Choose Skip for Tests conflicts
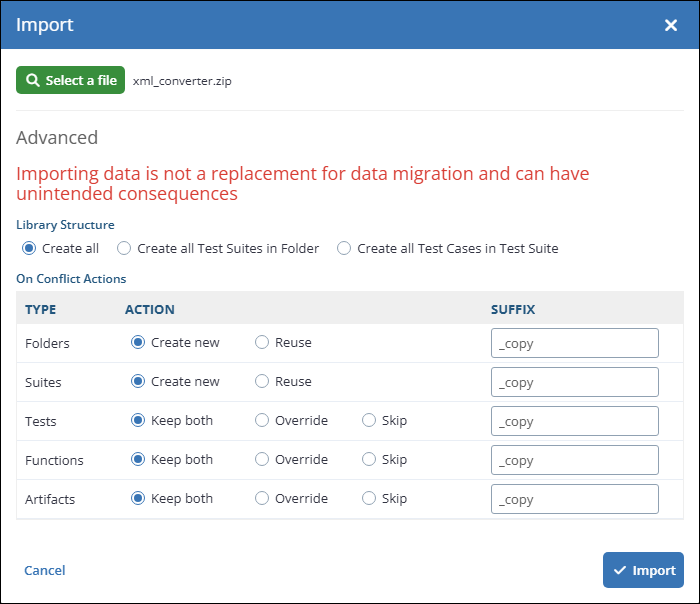Viewport: 700px width, 604px height. tap(369, 420)
